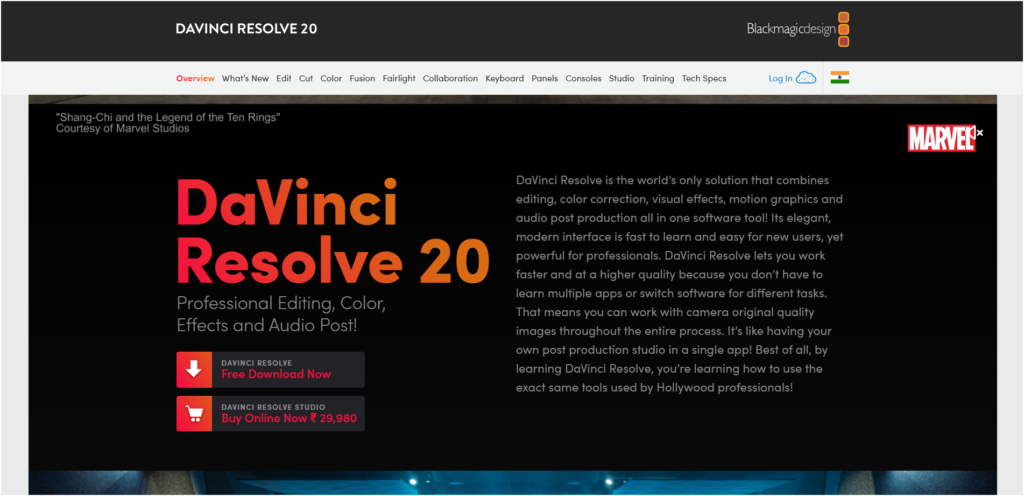Open the India flag region selector
1024x496 pixels.
pos(840,78)
